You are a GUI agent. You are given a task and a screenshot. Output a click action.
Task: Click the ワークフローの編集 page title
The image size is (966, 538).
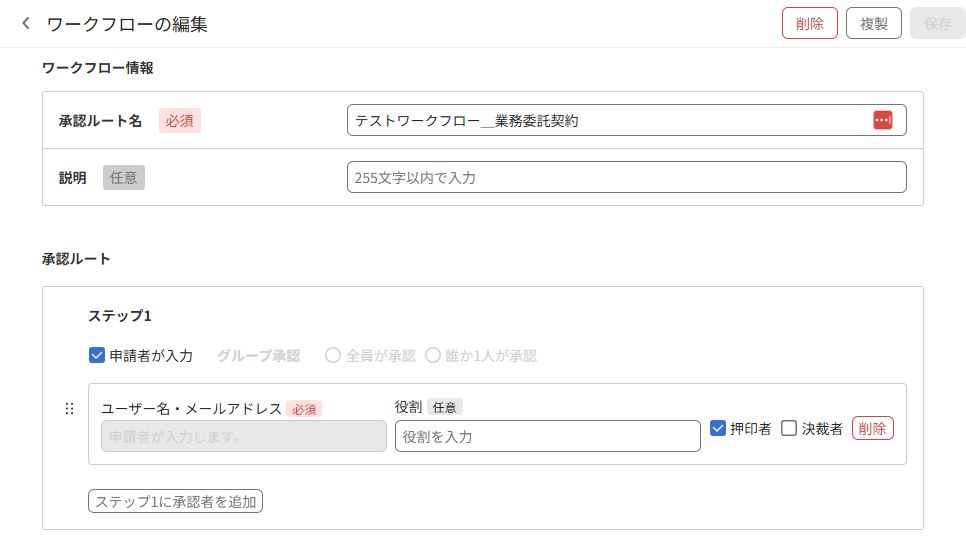(x=127, y=24)
